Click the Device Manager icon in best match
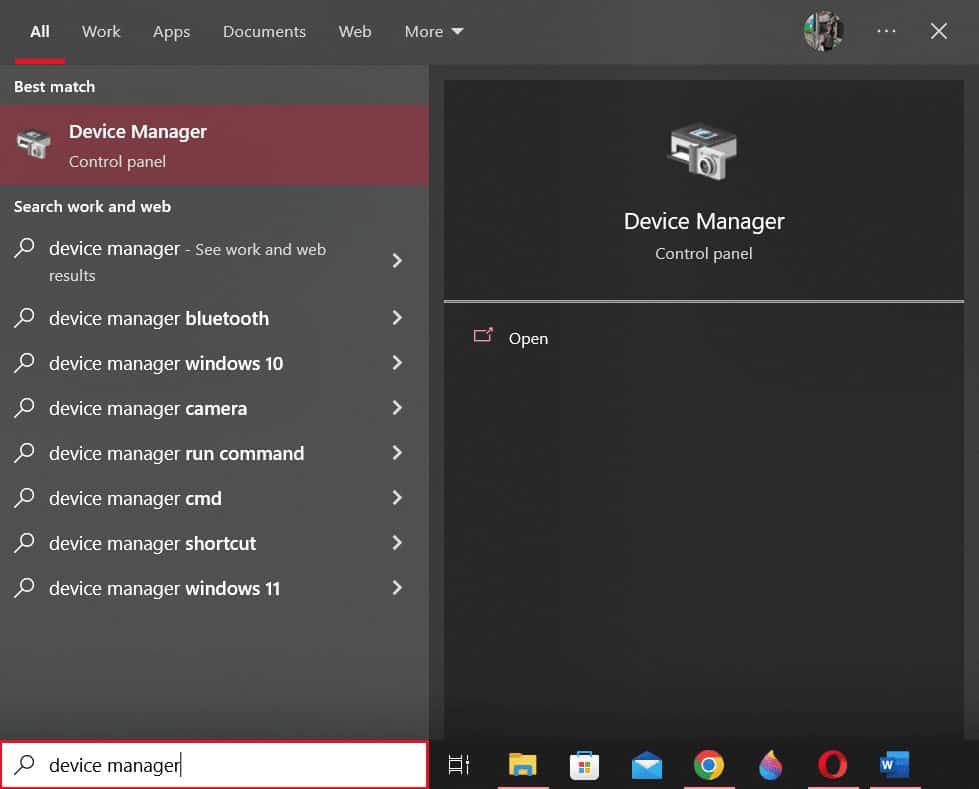This screenshot has height=789, width=979. (x=34, y=144)
